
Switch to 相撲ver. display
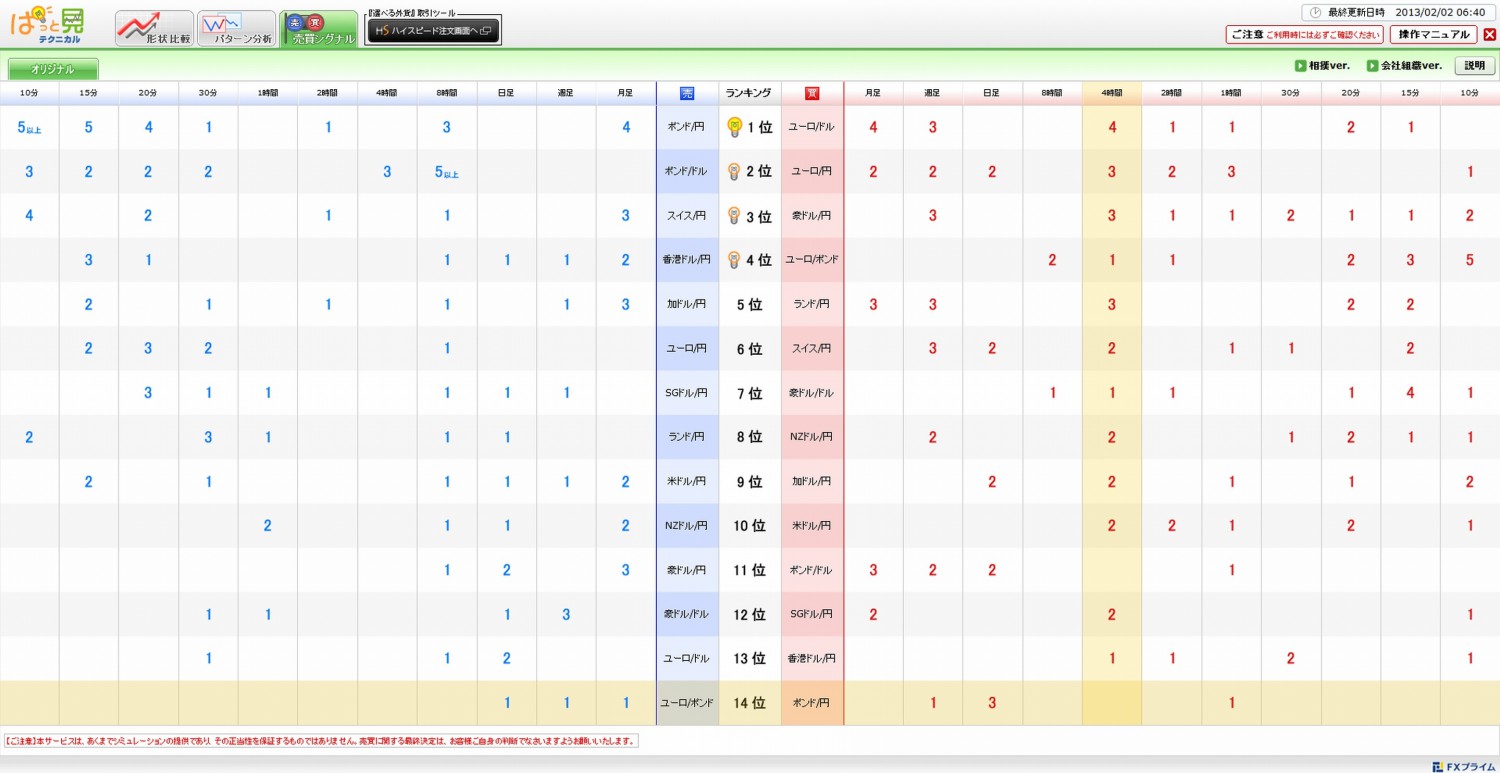(x=1322, y=66)
